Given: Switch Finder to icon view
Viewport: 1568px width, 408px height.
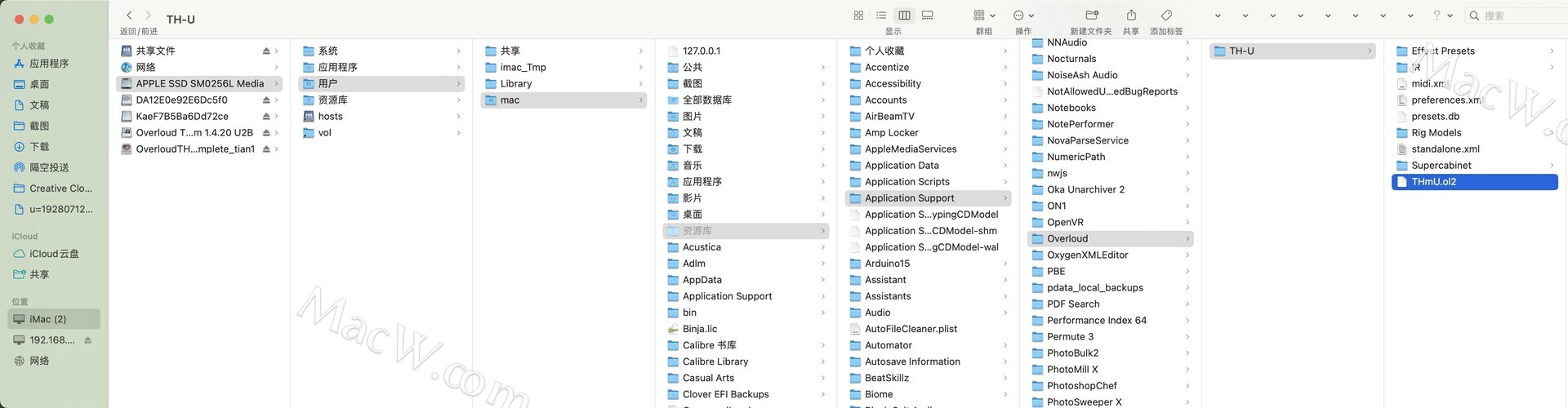Looking at the screenshot, I should [x=858, y=16].
